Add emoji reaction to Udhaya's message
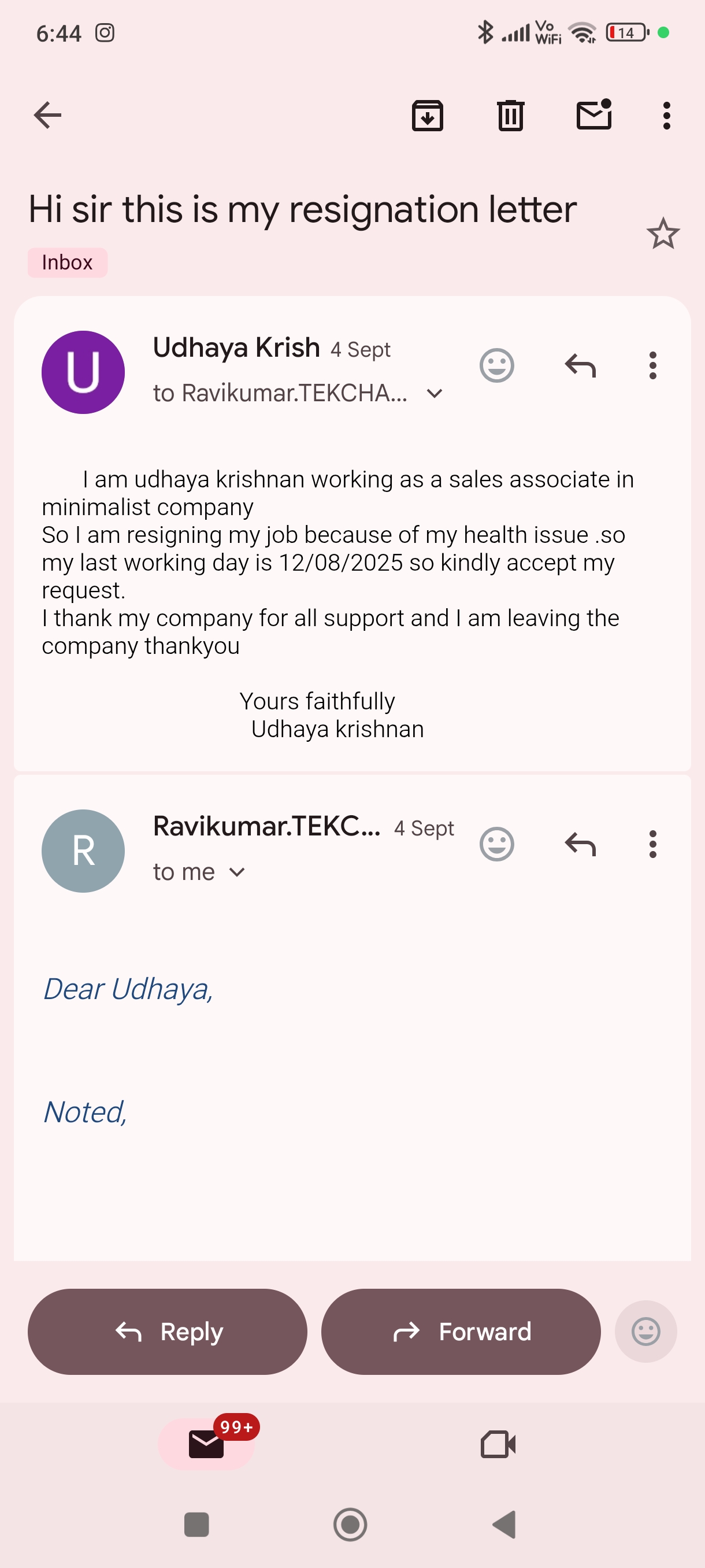This screenshot has width=705, height=1568. [x=496, y=365]
